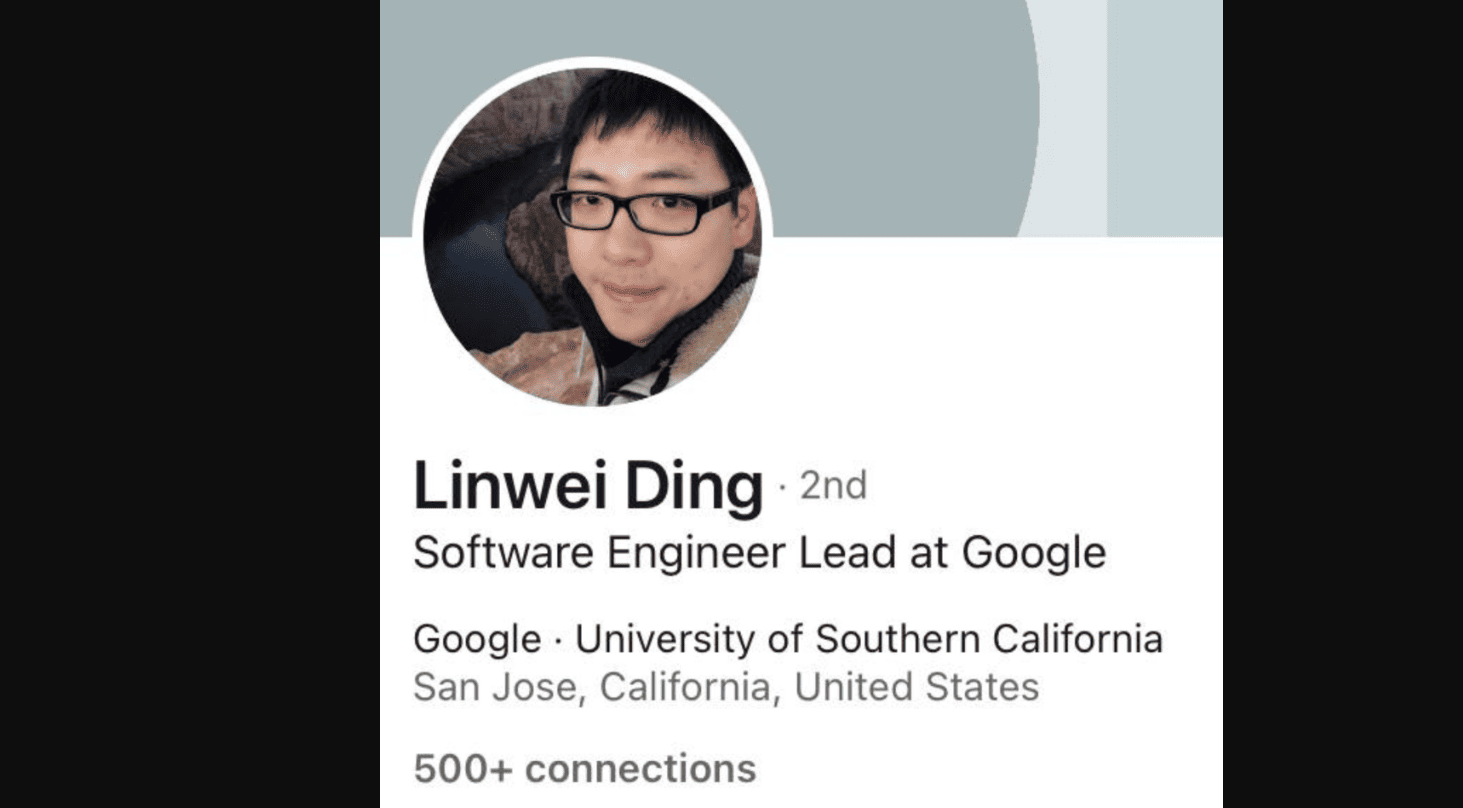
Task: Click the word Google ending the headline
Action: click(x=1034, y=554)
